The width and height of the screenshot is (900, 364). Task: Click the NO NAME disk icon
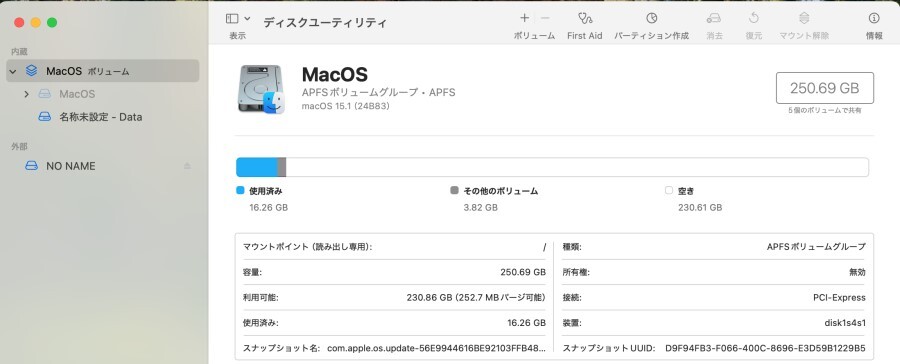tap(32, 166)
